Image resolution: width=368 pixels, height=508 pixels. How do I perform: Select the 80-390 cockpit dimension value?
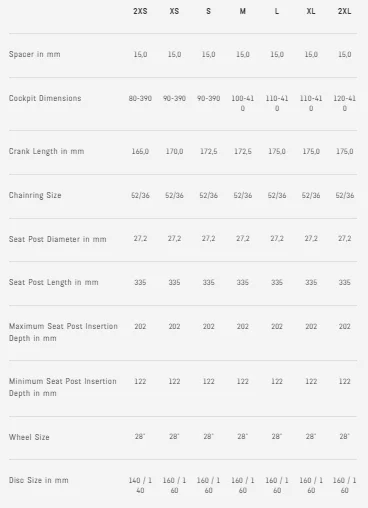[x=140, y=98]
